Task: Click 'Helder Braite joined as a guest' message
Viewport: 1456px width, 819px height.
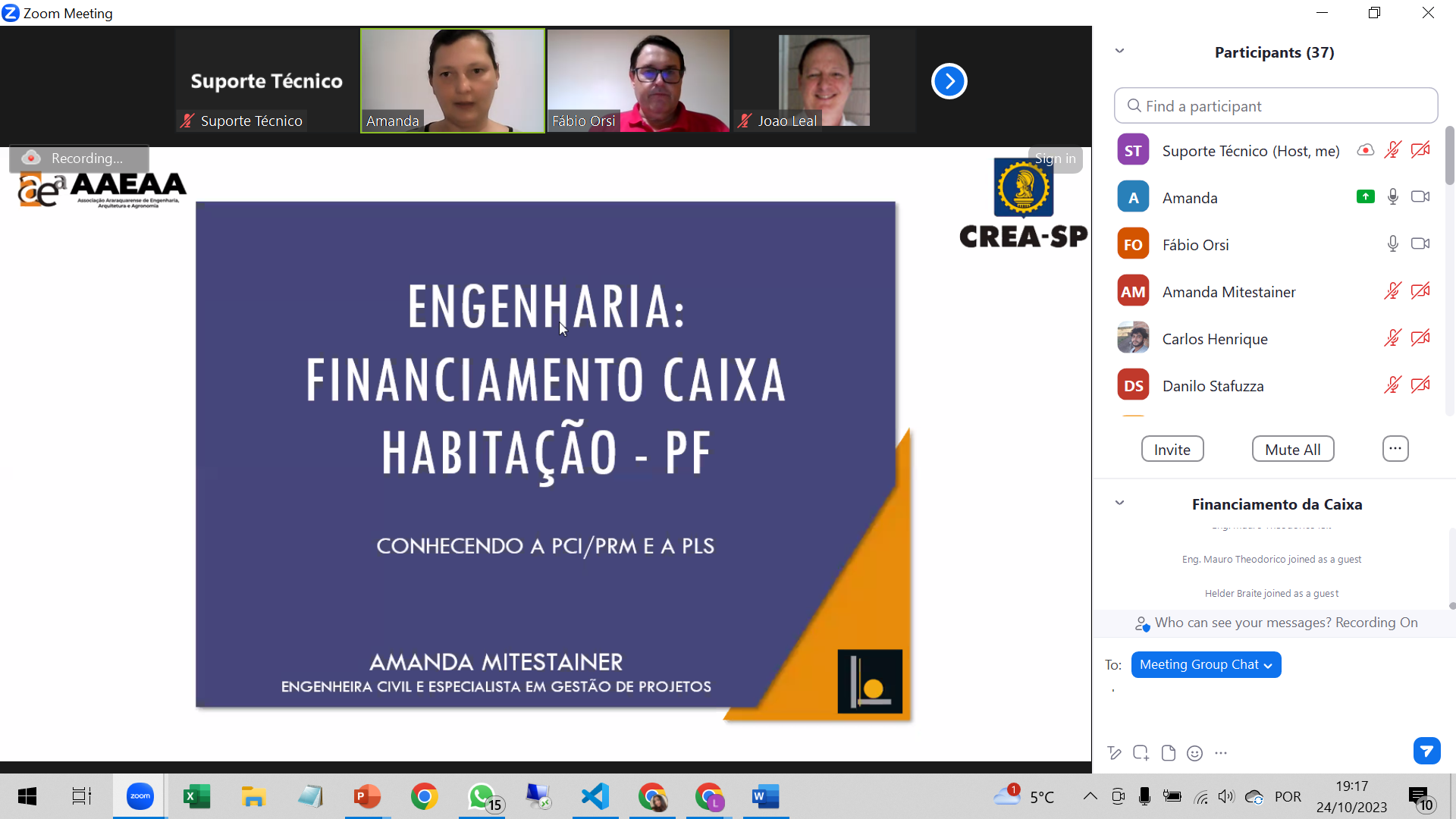Action: (1272, 593)
